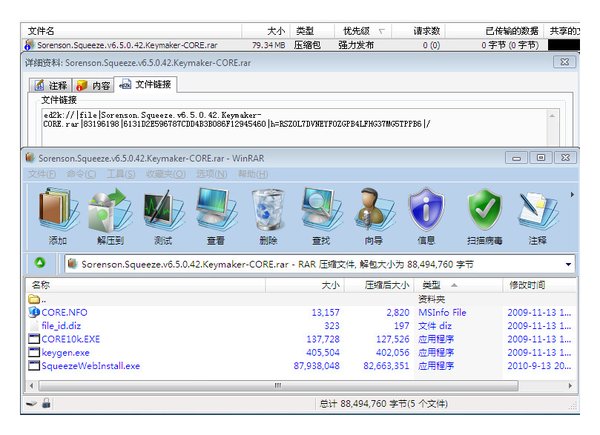Click inside the ed2k file link box
Image resolution: width=600 pixels, height=435 pixels.
(x=294, y=127)
